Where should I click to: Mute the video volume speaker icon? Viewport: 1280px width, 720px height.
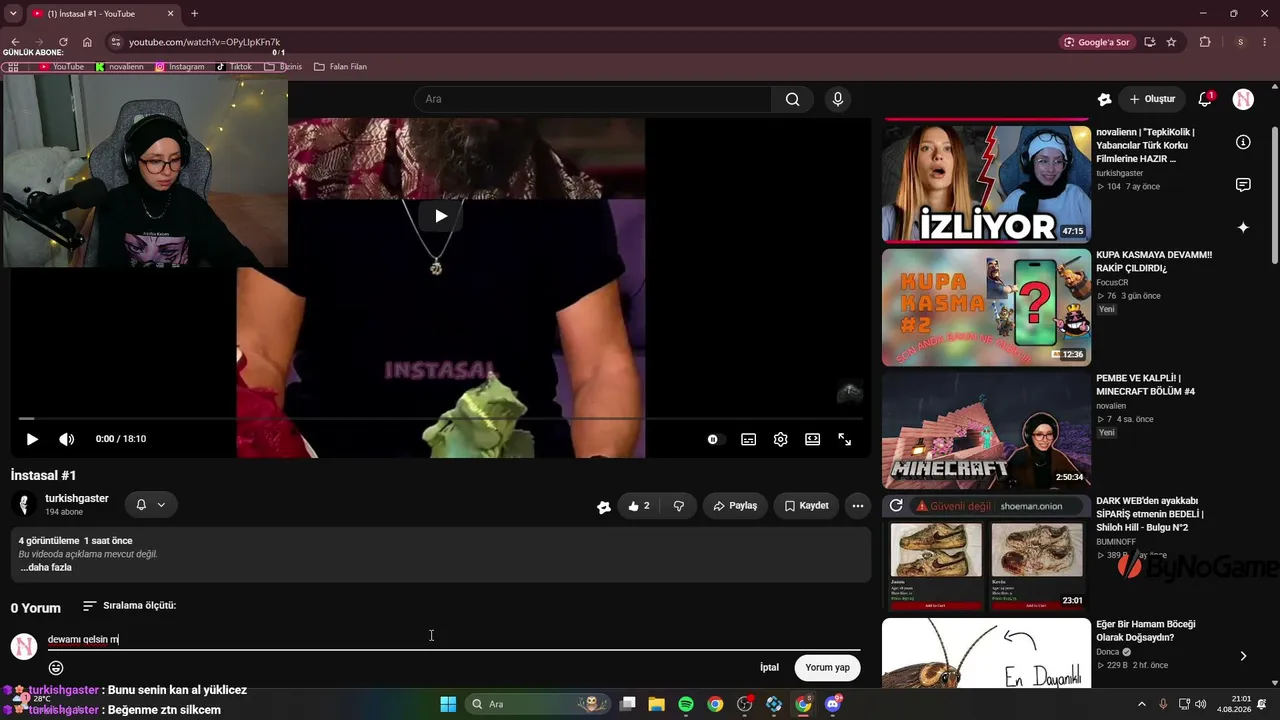[x=67, y=439]
